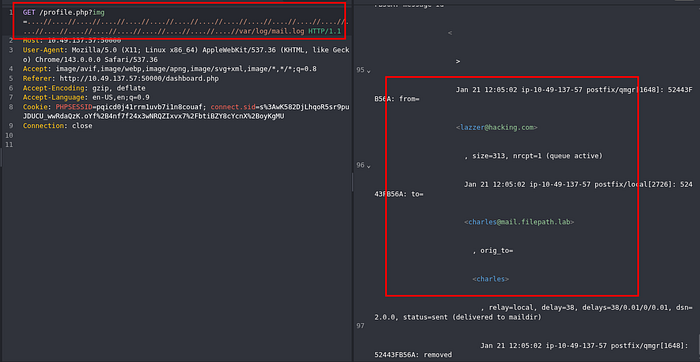Click the /var/log/mail.log path in the payload

[272, 32]
